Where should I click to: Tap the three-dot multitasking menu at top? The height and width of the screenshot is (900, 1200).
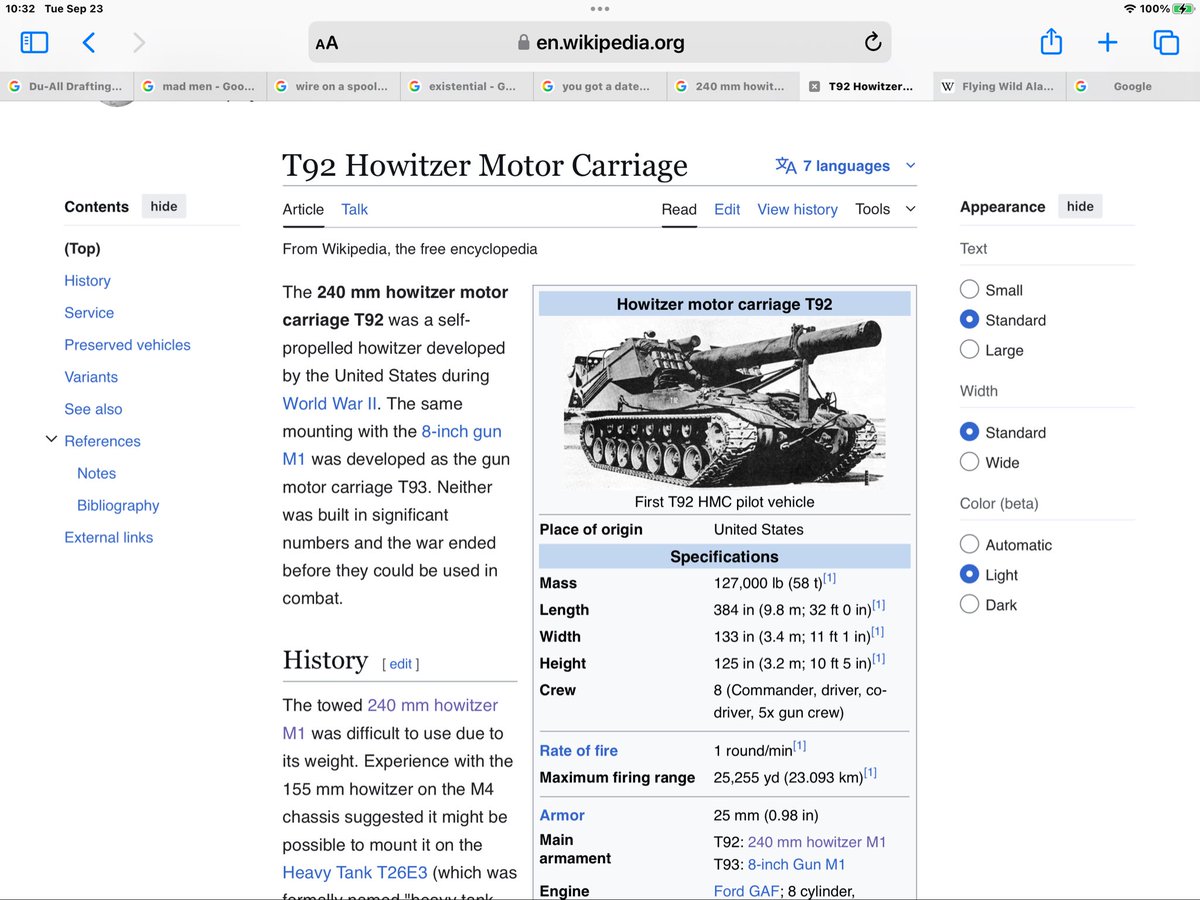(600, 9)
